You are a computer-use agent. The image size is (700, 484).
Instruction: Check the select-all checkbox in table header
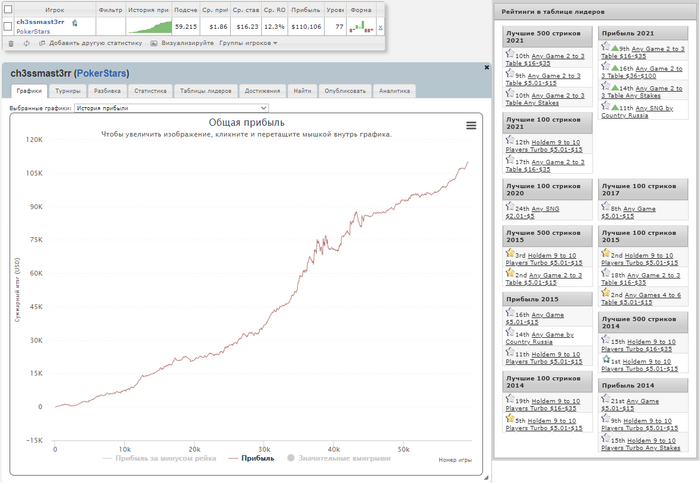tap(8, 9)
